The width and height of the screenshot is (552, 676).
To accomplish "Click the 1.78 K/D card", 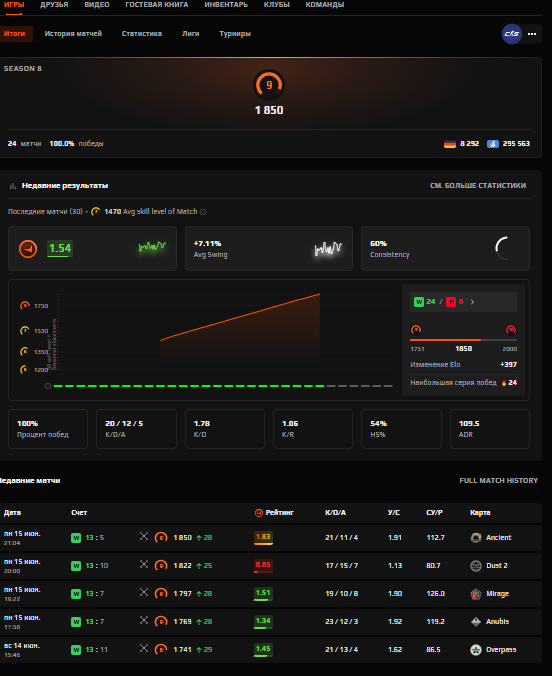I will point(225,429).
